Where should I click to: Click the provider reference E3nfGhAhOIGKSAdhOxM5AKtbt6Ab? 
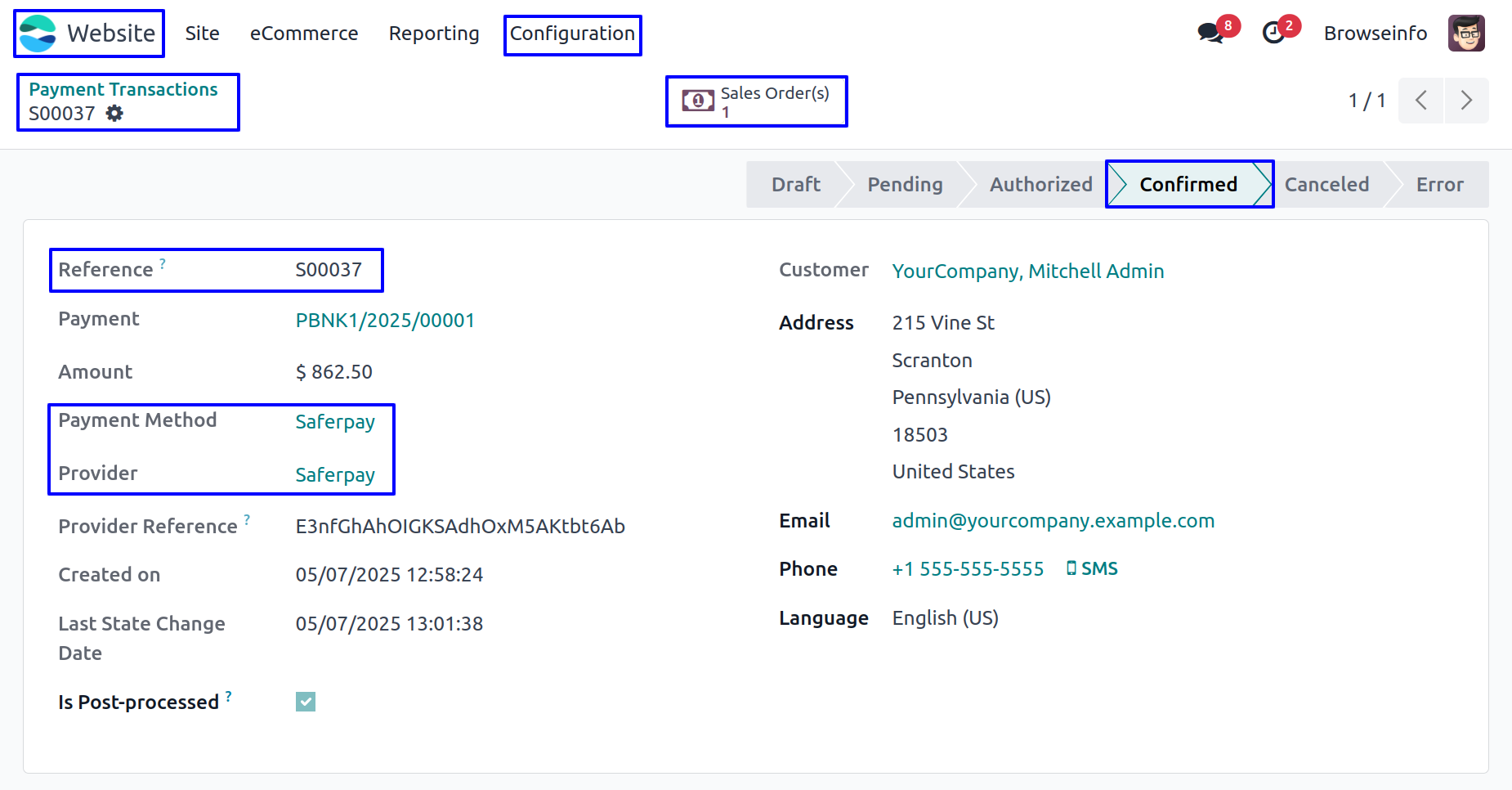coord(460,527)
